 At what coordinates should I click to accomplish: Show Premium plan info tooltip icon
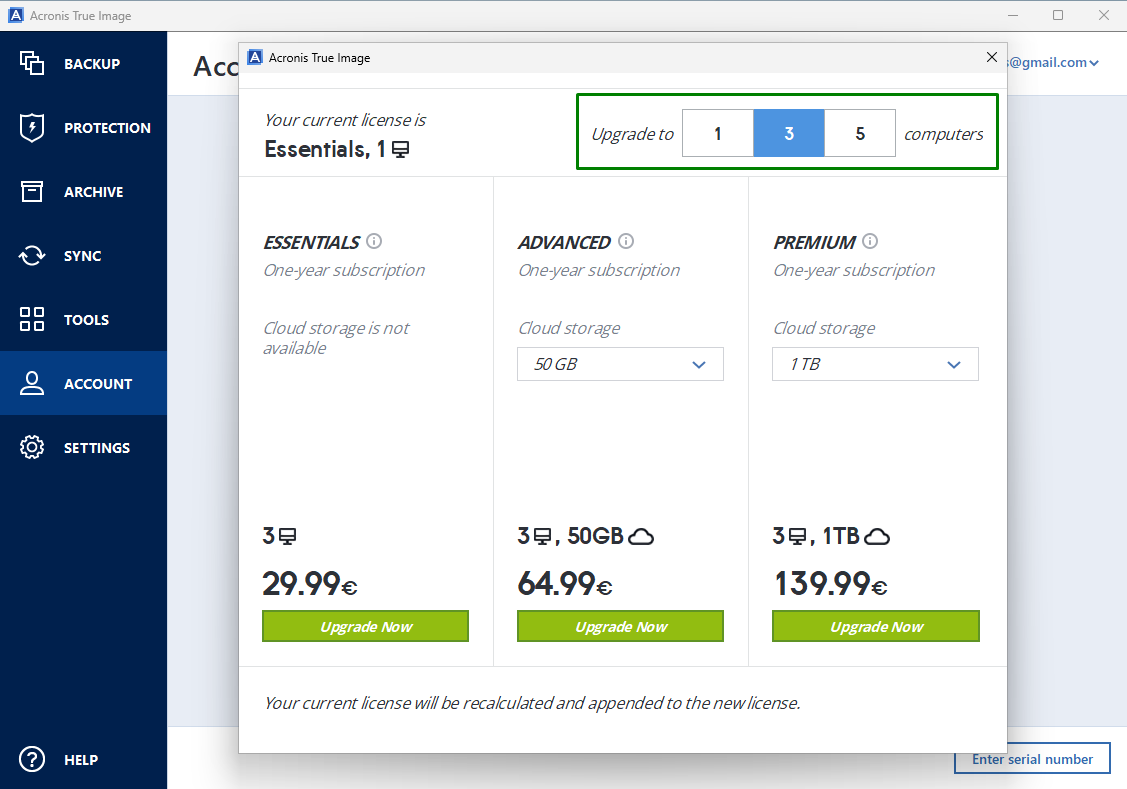[x=869, y=241]
